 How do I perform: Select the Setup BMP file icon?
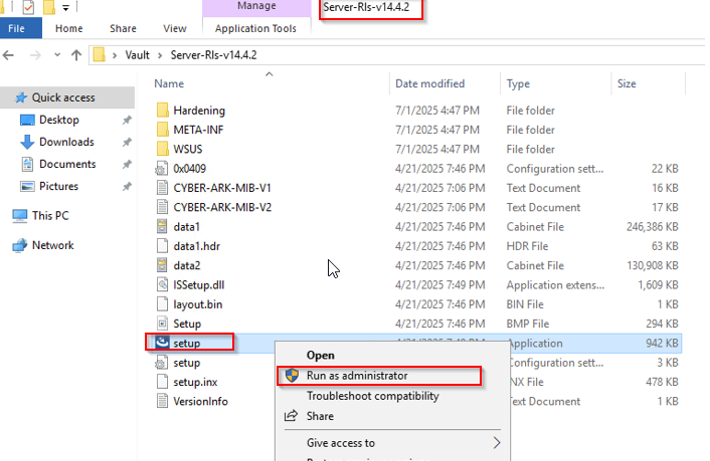[162, 324]
